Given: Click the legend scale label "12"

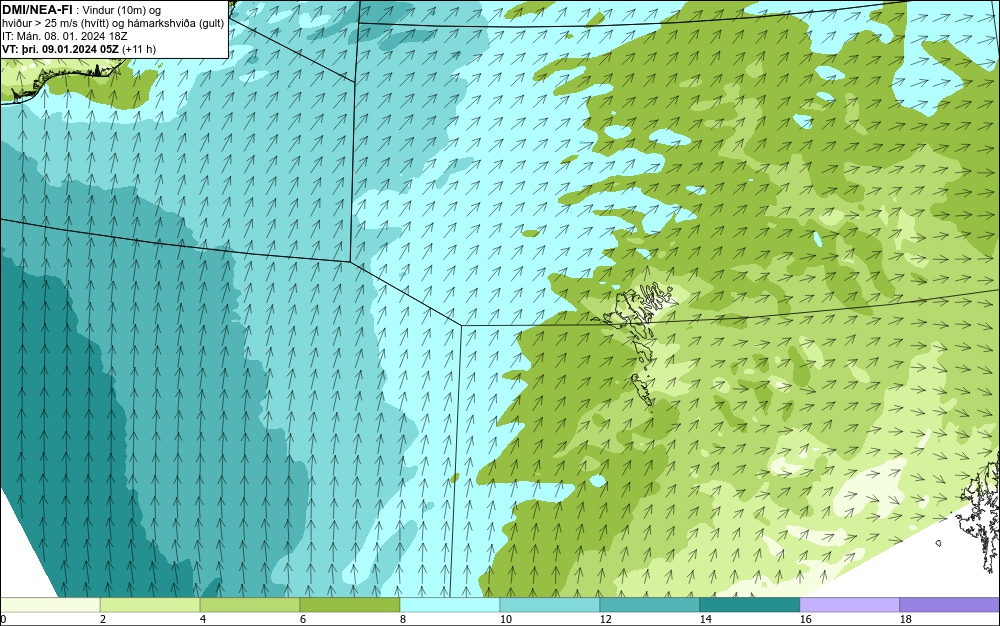Looking at the screenshot, I should click(x=605, y=619).
